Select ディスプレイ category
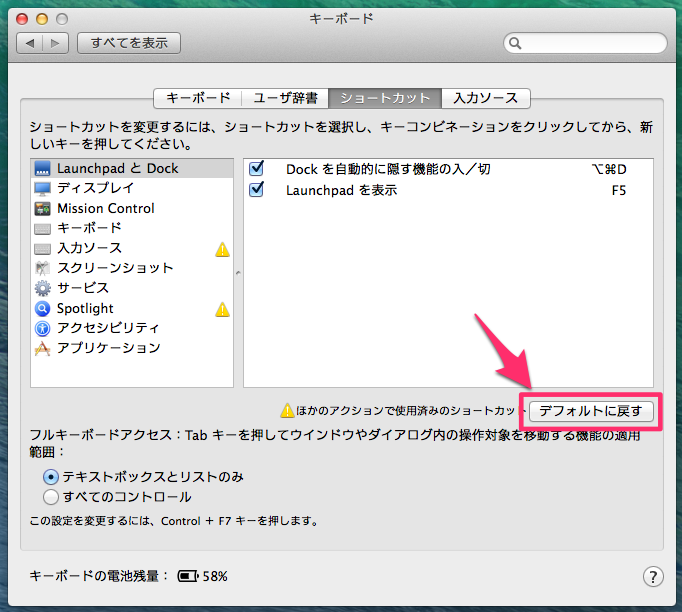The width and height of the screenshot is (682, 612). click(x=132, y=188)
